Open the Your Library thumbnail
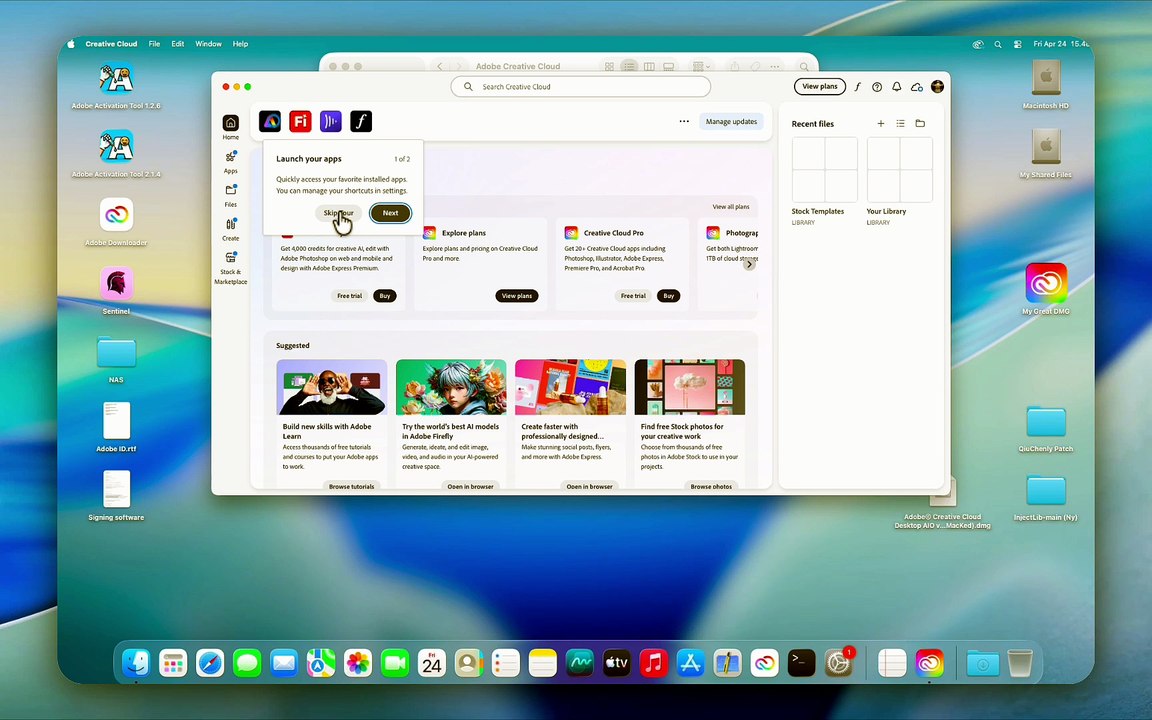Image resolution: width=1152 pixels, height=720 pixels. point(899,170)
